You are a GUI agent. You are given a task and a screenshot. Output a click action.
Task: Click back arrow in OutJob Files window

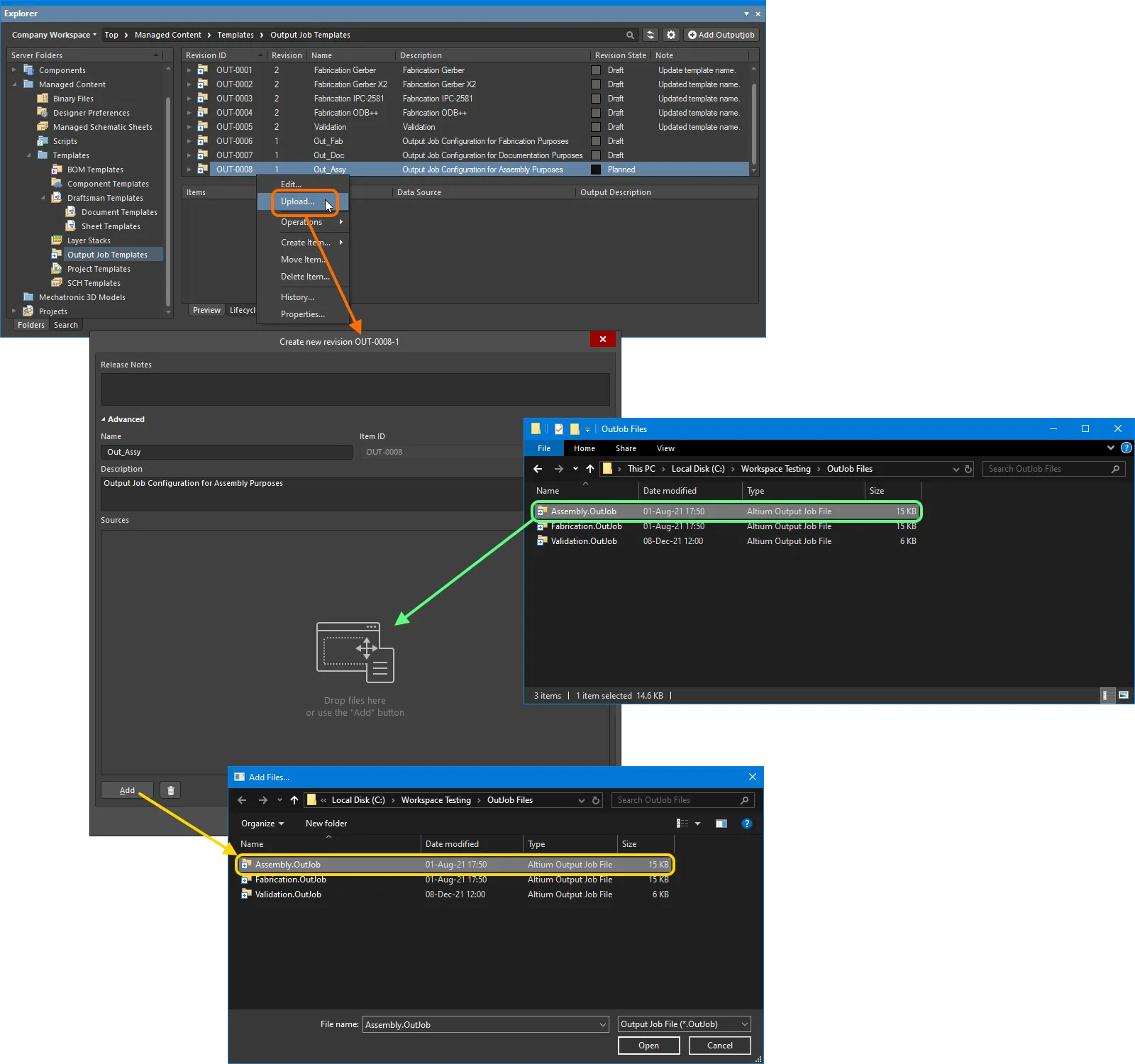pyautogui.click(x=538, y=469)
